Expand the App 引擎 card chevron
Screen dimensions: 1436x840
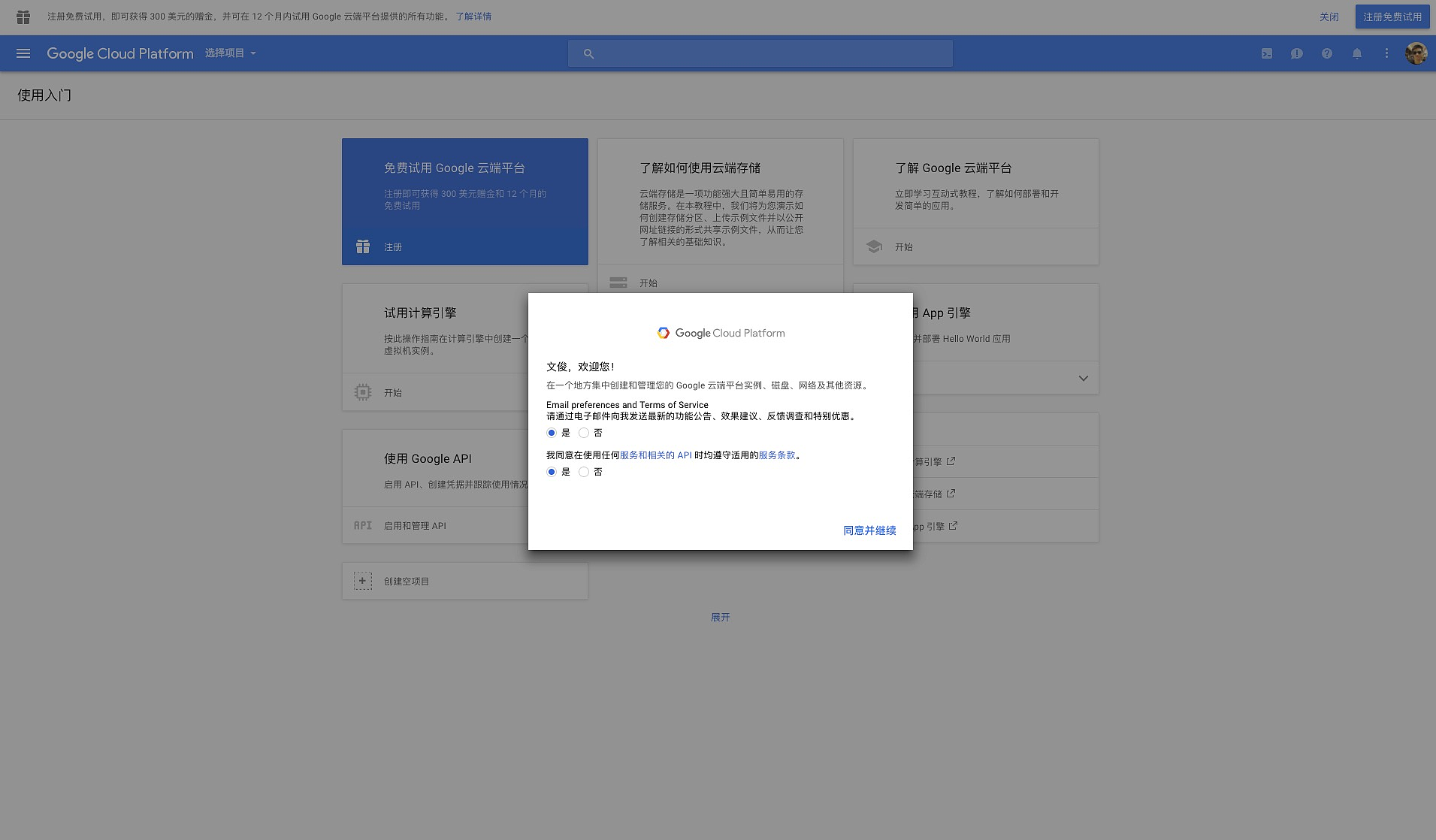[1083, 378]
